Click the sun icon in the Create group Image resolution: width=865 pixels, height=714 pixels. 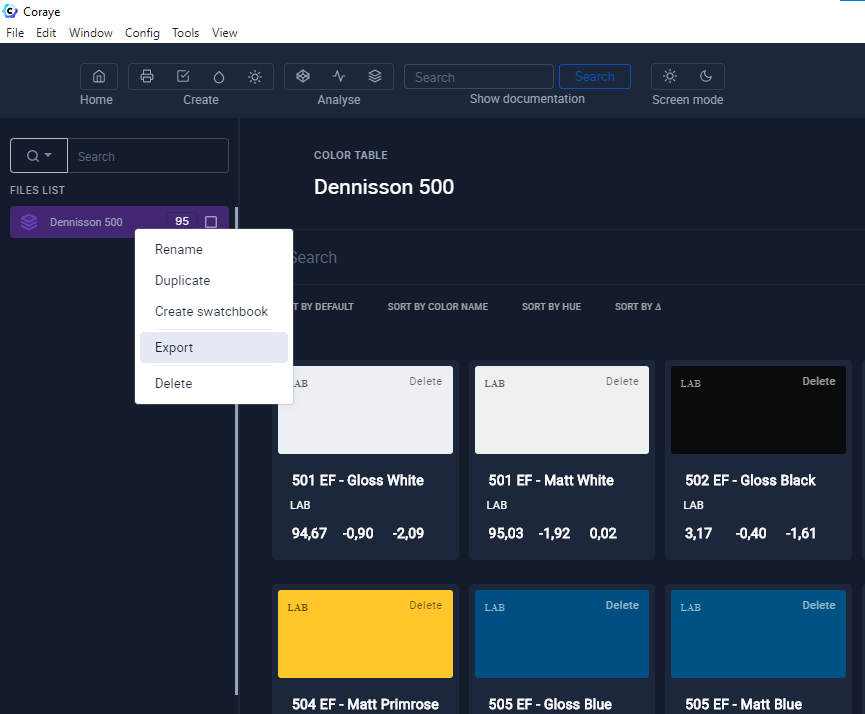pyautogui.click(x=255, y=77)
